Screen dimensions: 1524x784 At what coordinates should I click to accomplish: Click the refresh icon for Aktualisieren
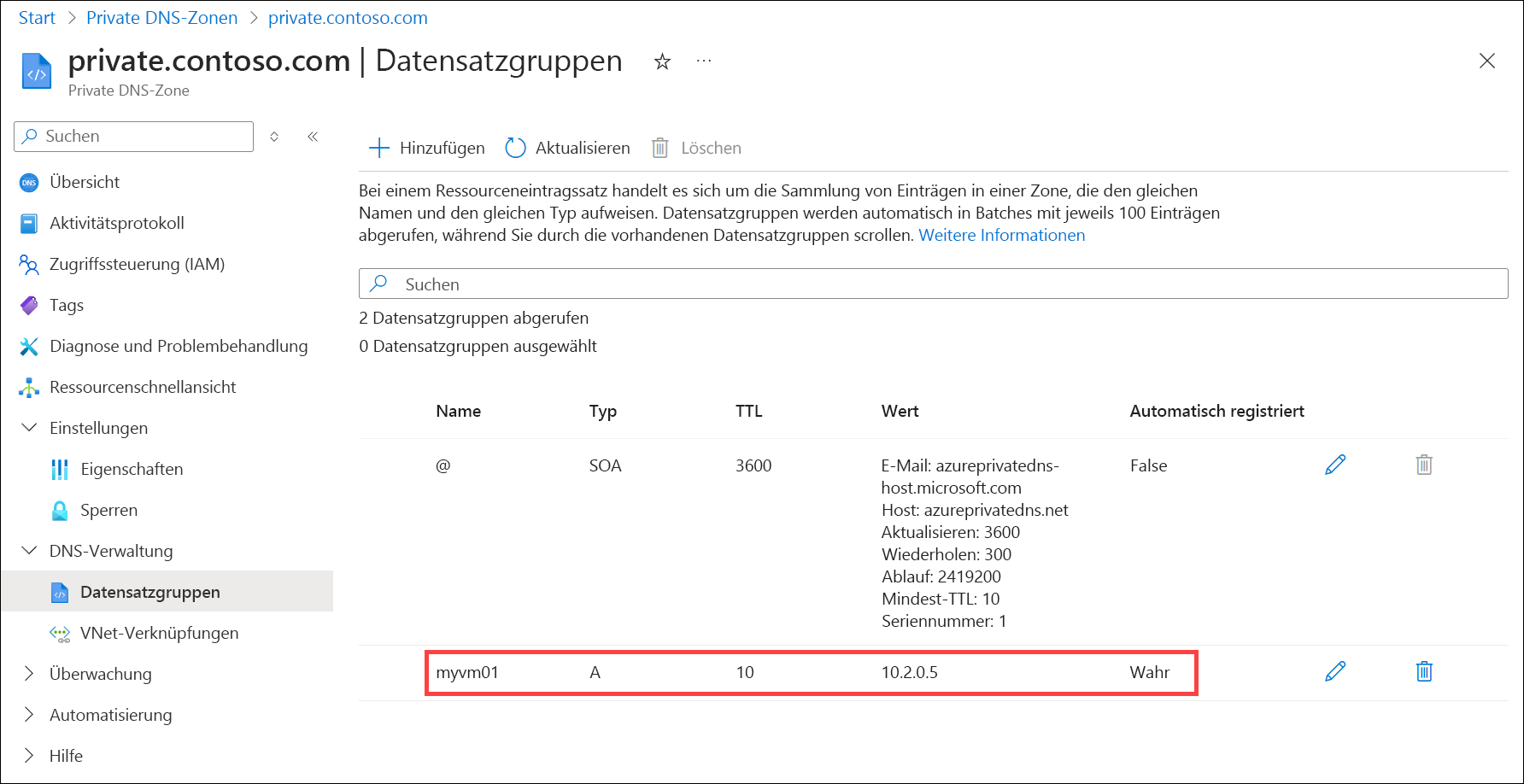click(x=515, y=148)
